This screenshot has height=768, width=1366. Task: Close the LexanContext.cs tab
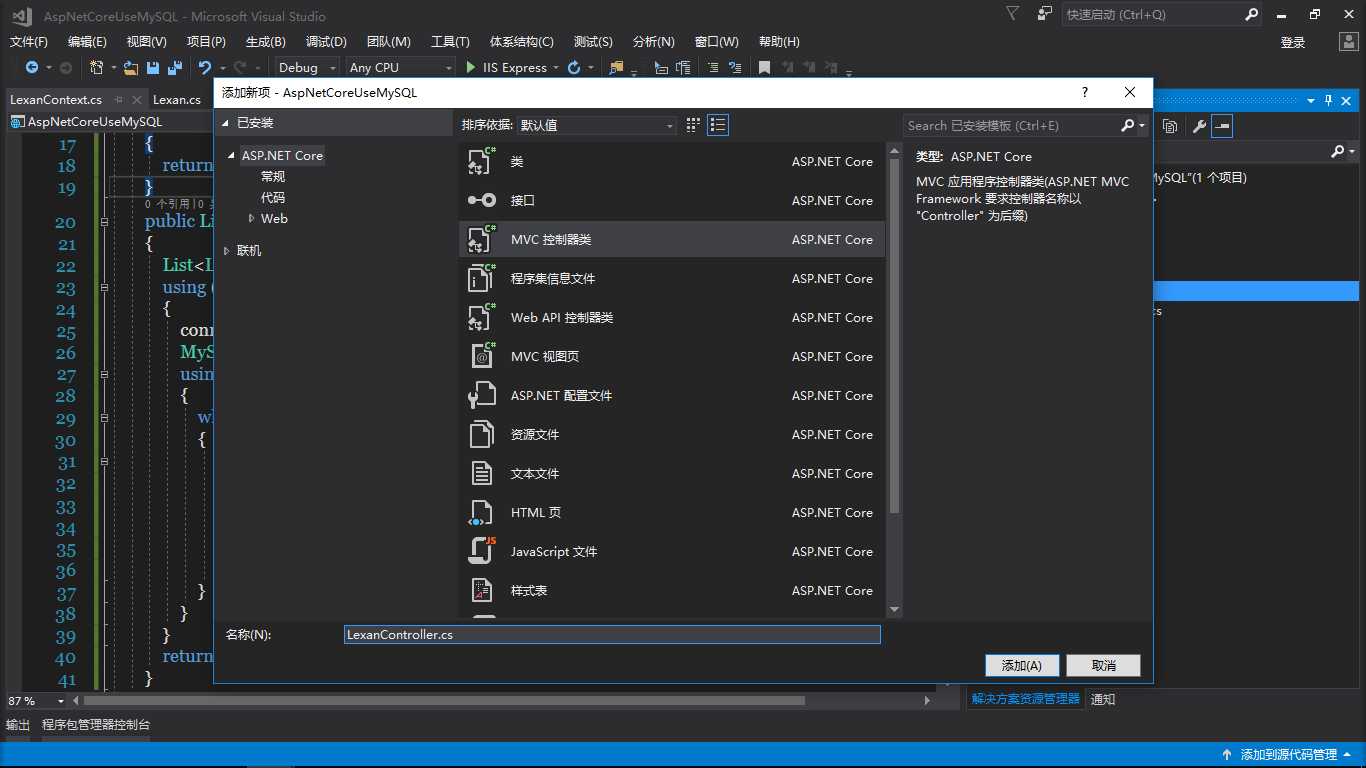point(135,99)
